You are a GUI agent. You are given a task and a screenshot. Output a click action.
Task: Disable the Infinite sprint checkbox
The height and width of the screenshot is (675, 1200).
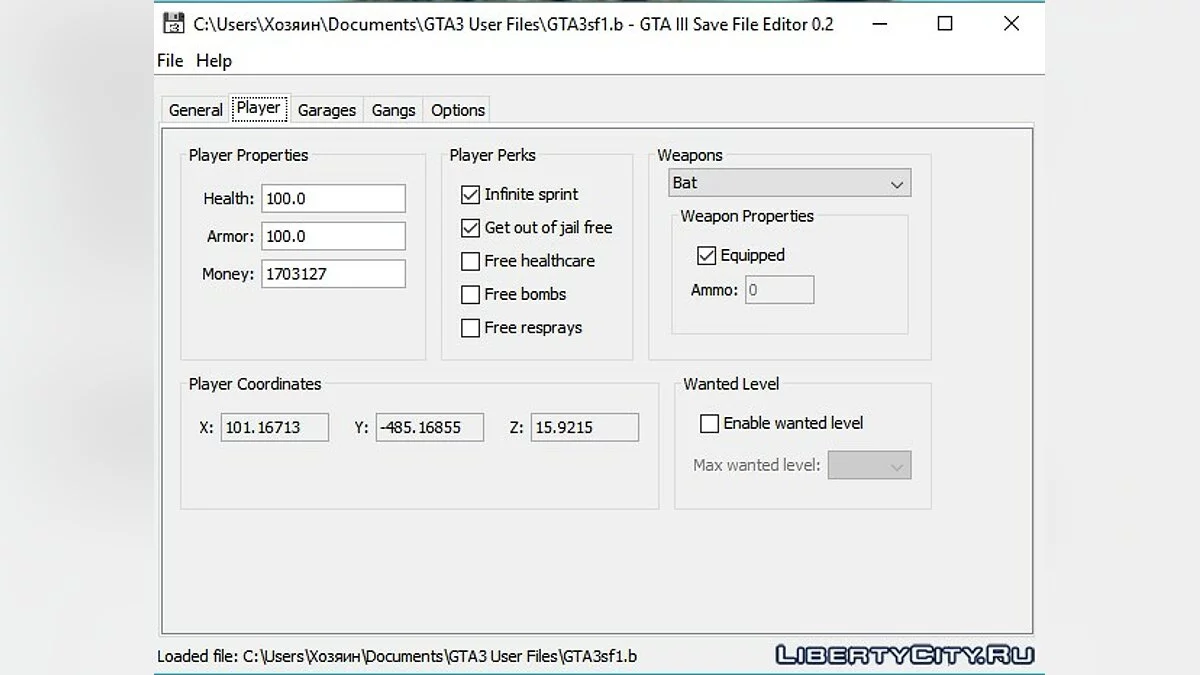coord(471,195)
